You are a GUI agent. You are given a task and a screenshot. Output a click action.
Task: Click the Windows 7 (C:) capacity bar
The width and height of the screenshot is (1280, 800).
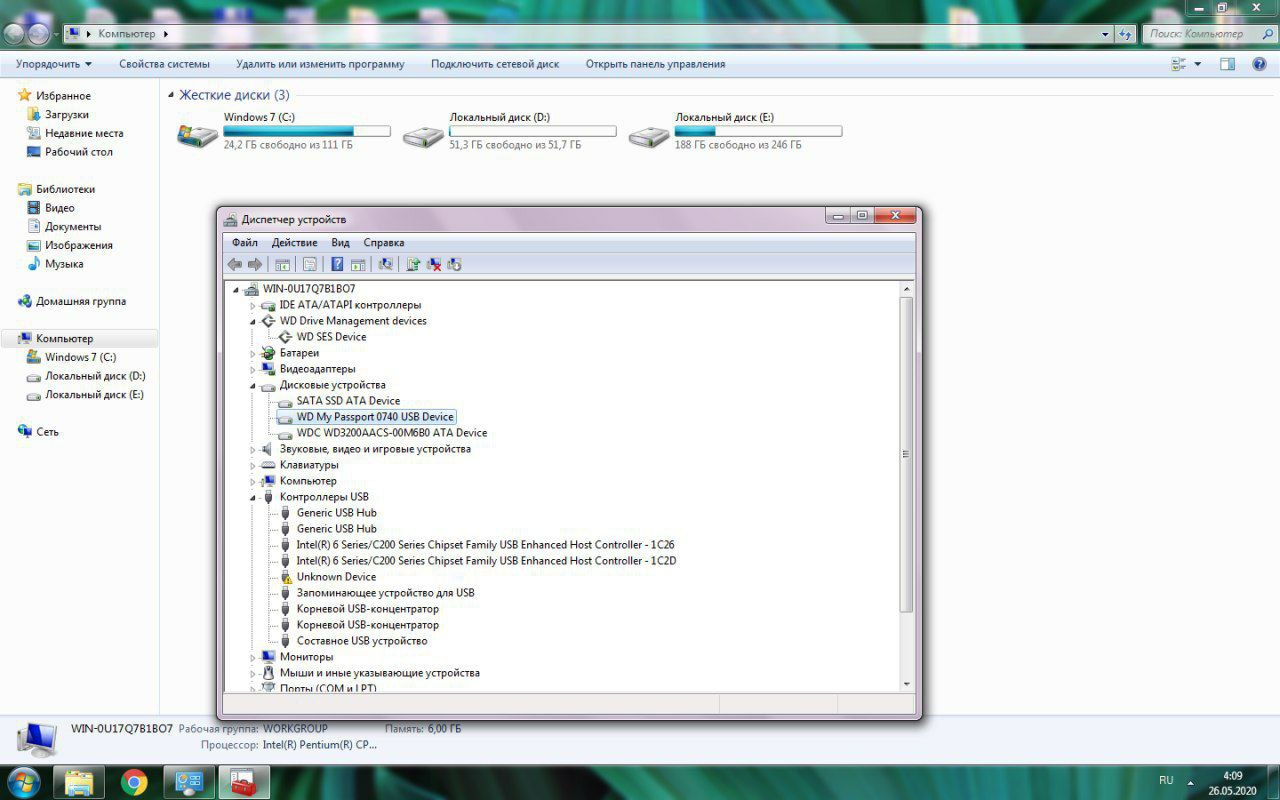pos(307,131)
